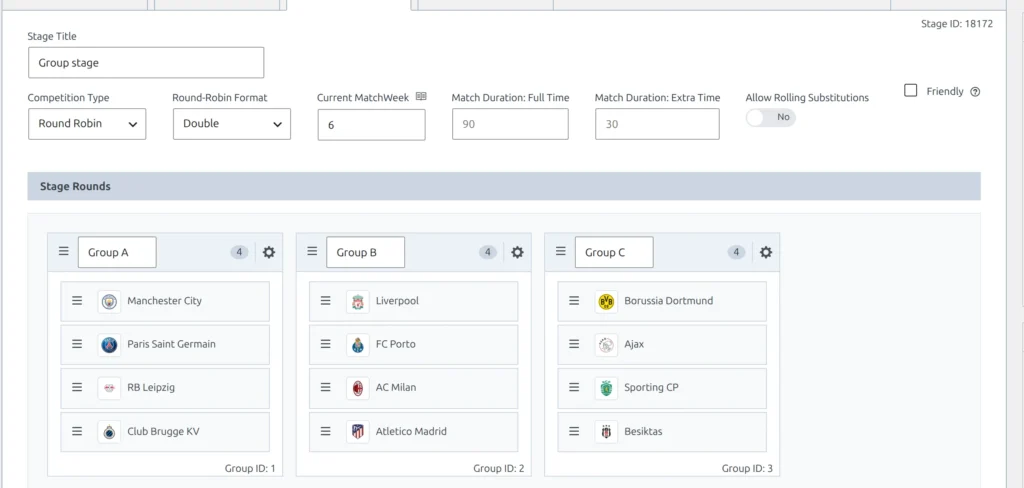Image resolution: width=1024 pixels, height=488 pixels.
Task: Click the Current MatchWeek info icon
Action: point(421,97)
